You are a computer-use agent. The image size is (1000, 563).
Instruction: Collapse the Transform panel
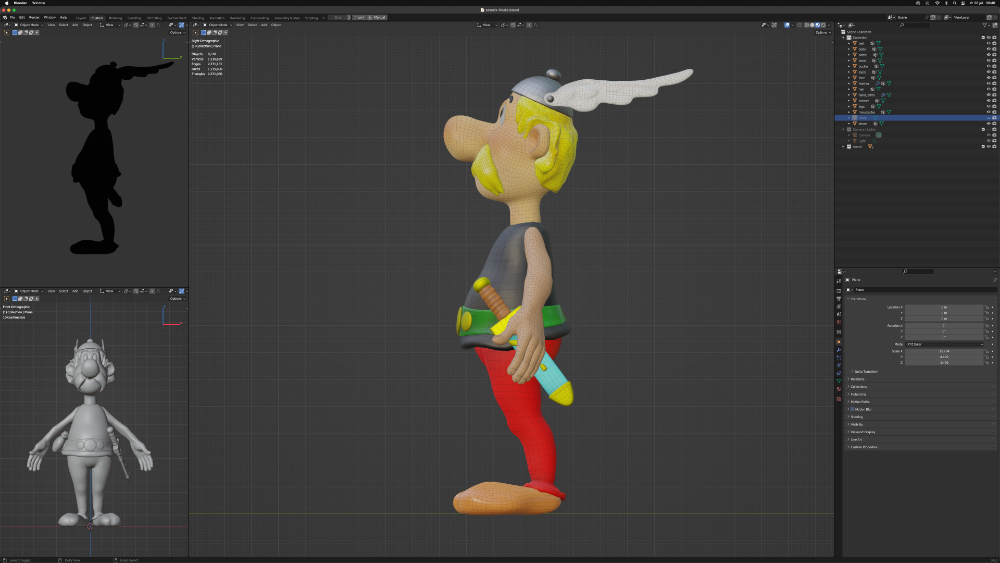pos(857,299)
